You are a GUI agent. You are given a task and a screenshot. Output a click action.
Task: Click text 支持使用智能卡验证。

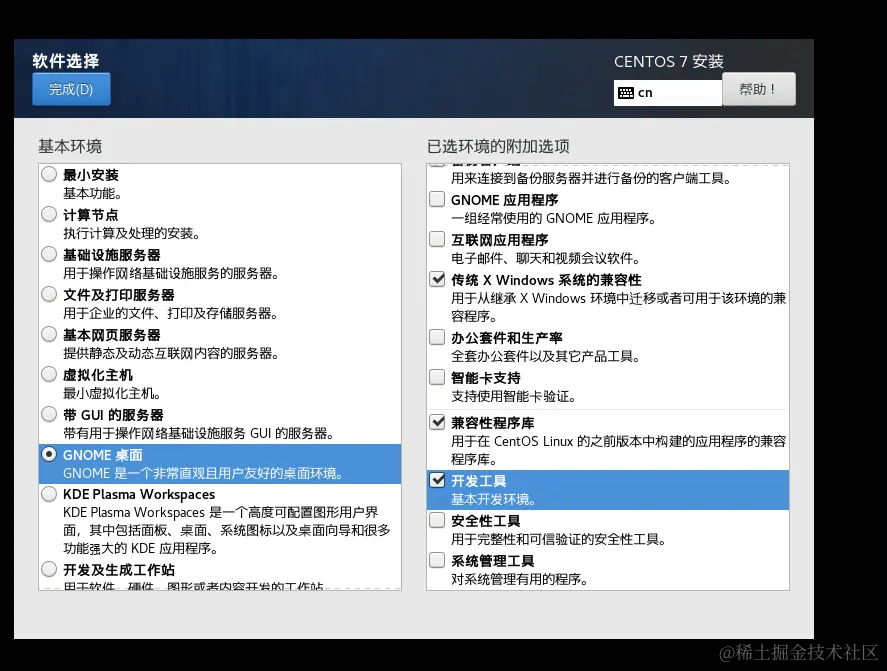(x=514, y=397)
